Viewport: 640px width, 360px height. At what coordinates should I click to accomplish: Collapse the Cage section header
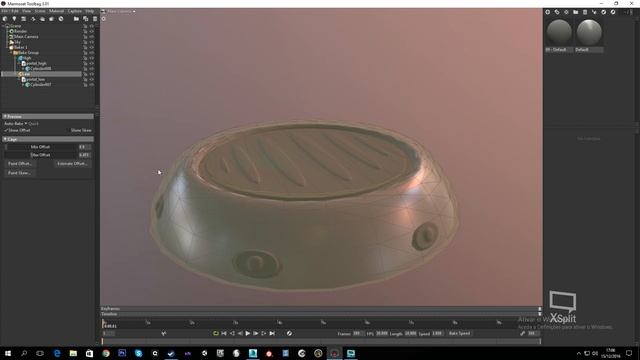tap(48, 139)
